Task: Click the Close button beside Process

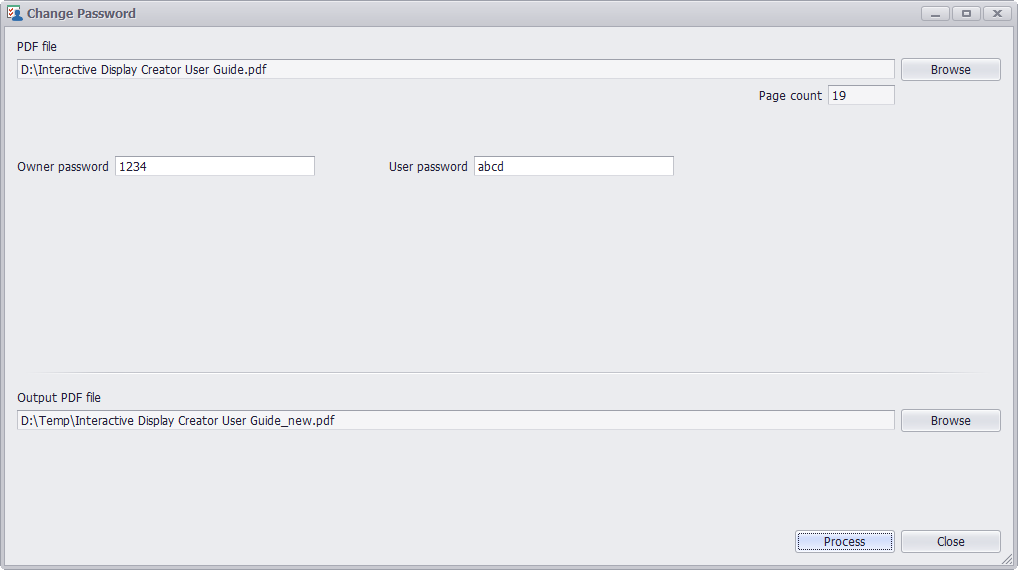Action: 950,541
